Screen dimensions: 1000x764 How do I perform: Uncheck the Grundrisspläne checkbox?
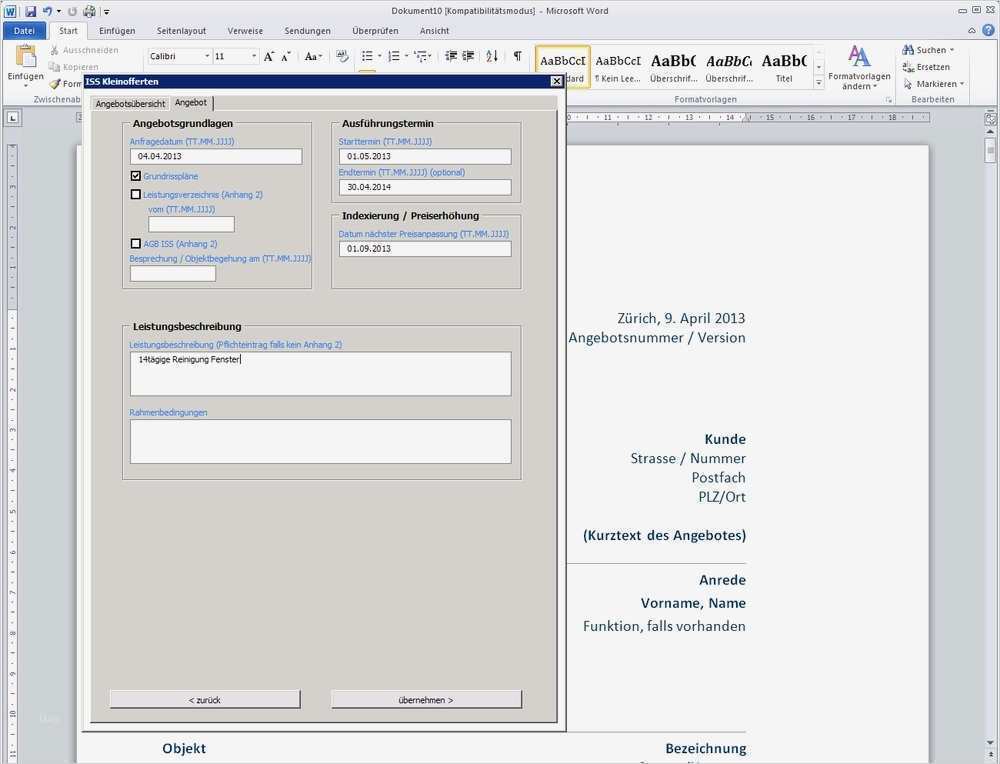tap(136, 176)
